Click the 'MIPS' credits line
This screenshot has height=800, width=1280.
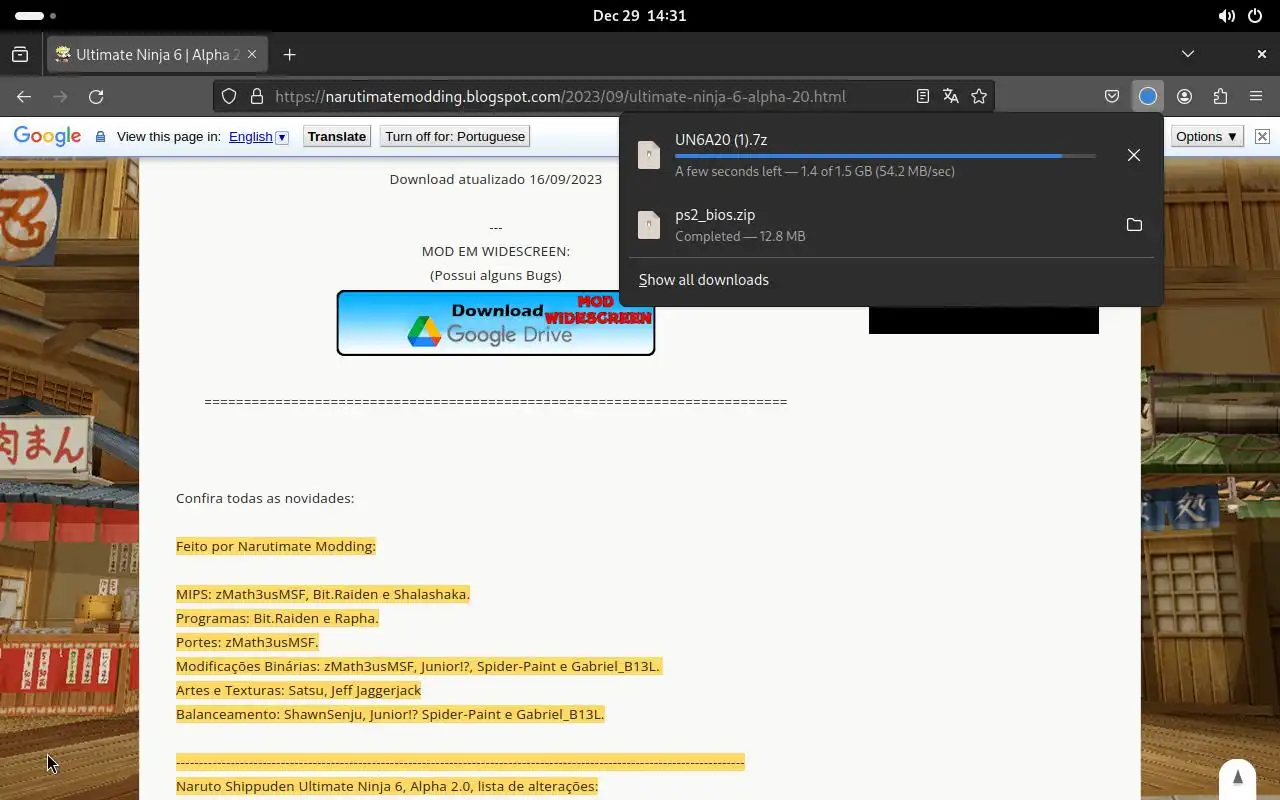[323, 594]
